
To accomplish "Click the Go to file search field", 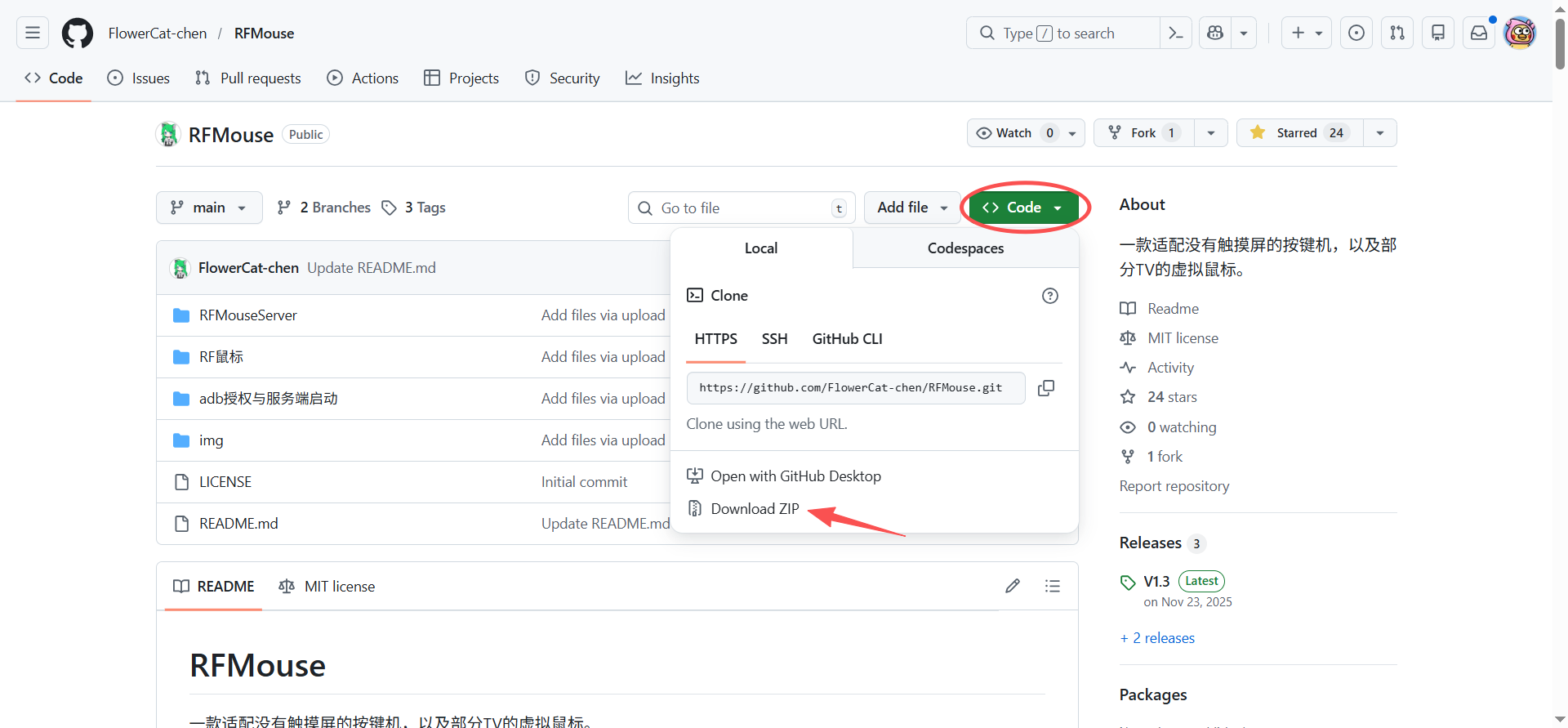I will 742,208.
